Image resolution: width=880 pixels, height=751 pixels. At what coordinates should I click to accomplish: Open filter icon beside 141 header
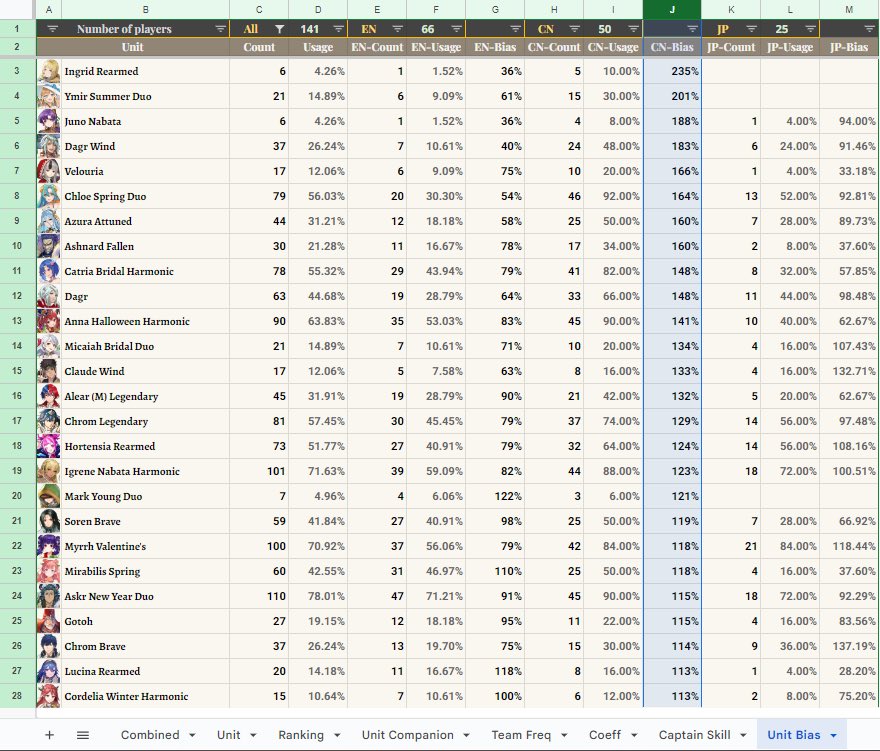tap(338, 29)
